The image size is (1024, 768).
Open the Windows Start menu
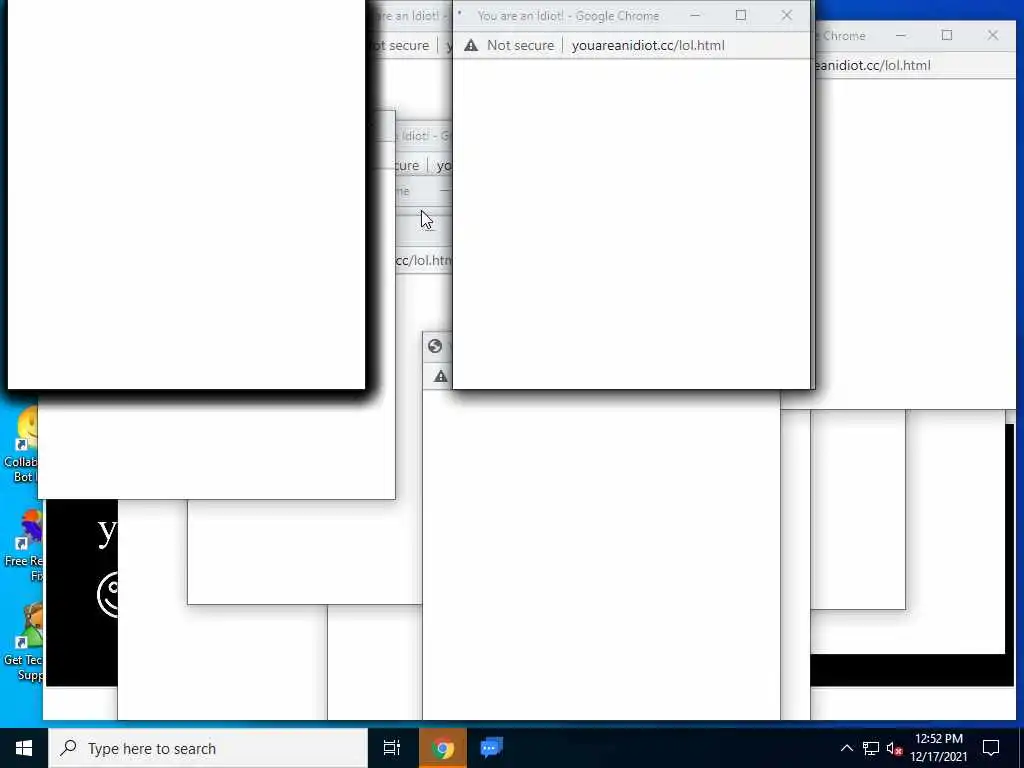[x=24, y=748]
